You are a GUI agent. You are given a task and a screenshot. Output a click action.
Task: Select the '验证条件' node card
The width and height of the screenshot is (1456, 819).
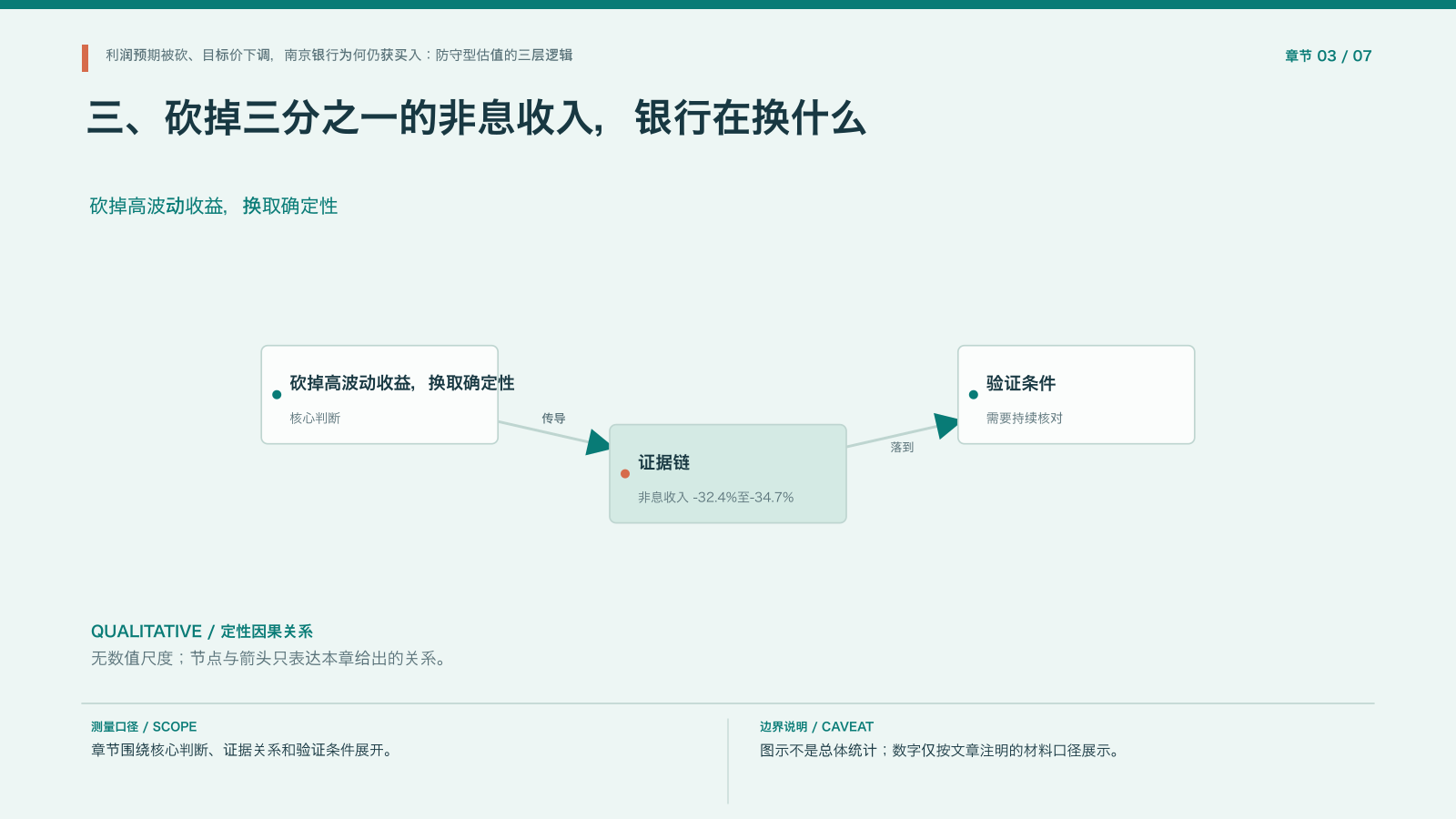pos(1077,395)
